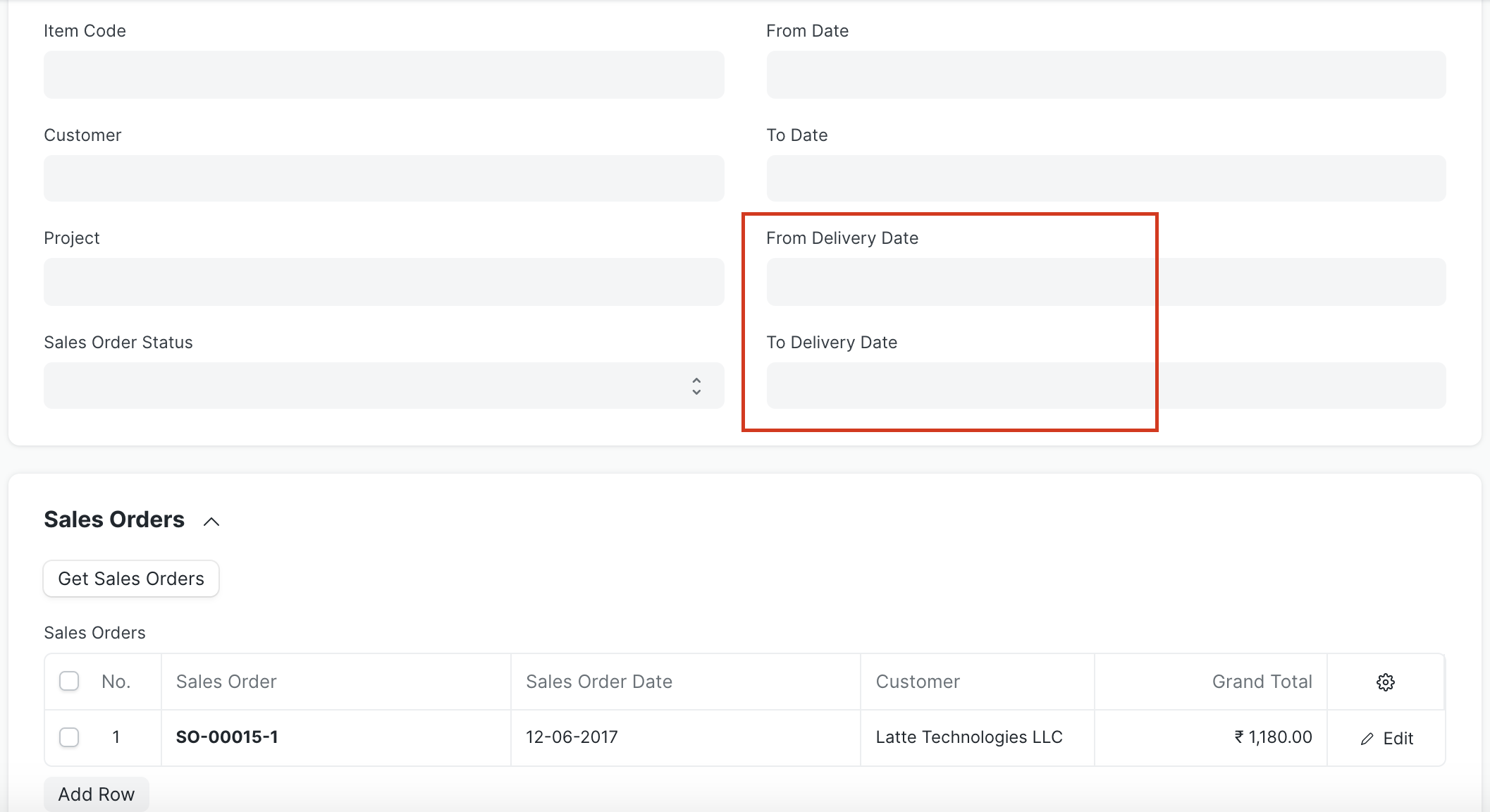The image size is (1490, 812).
Task: Click the Latte Technologies LLC customer cell
Action: point(968,737)
